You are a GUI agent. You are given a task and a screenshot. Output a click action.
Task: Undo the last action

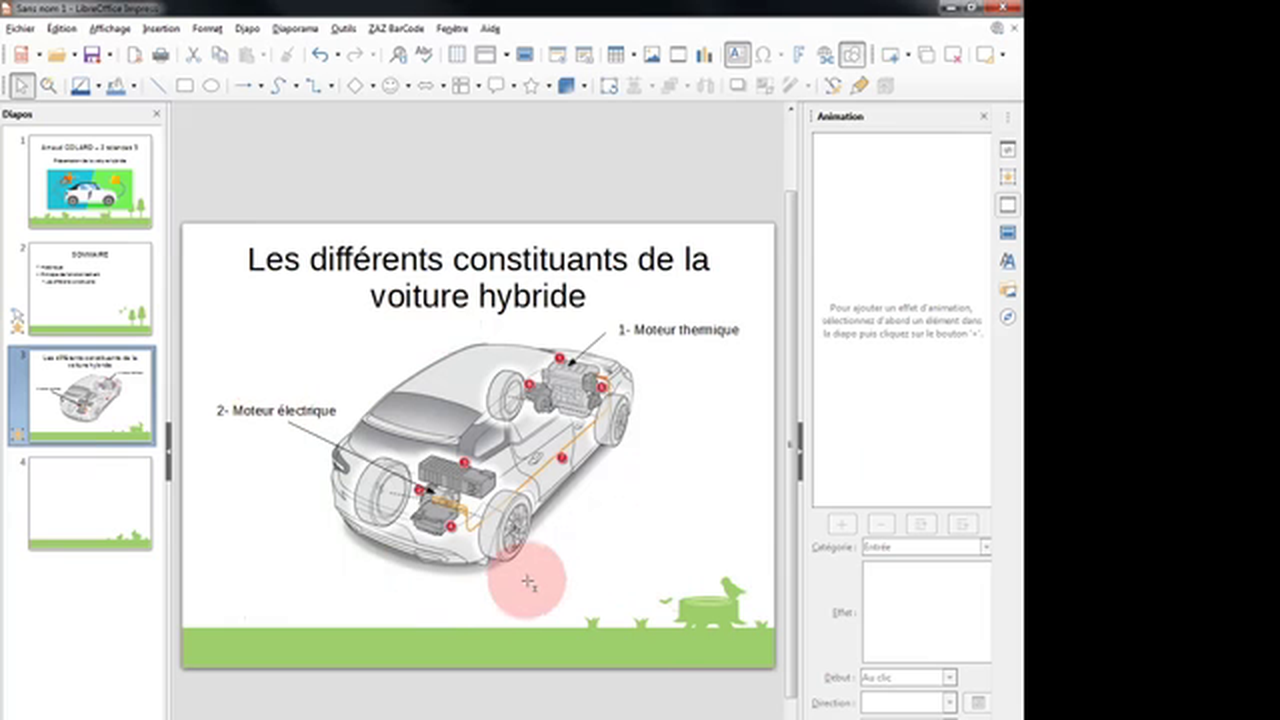coord(320,55)
